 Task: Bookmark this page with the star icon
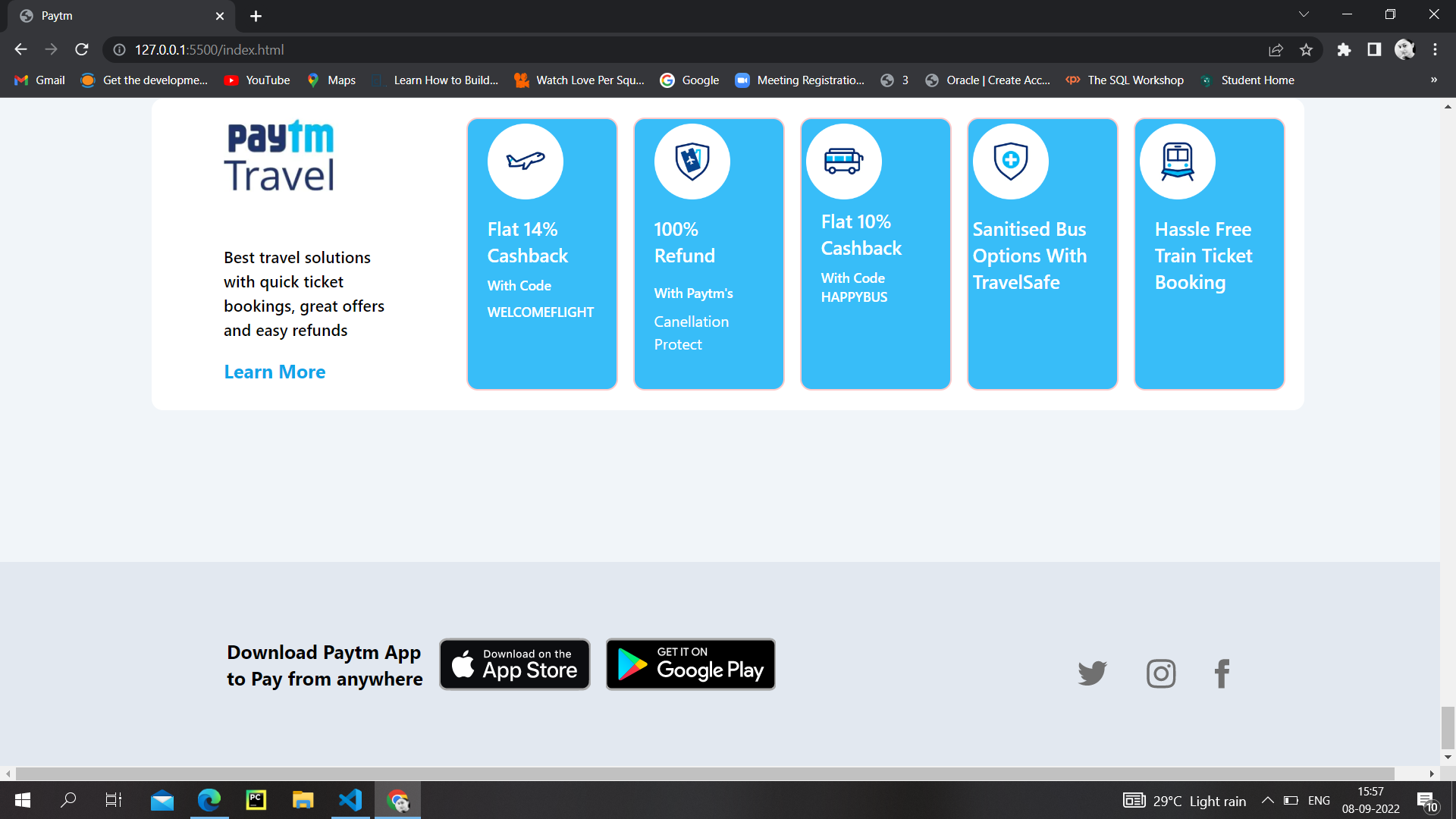click(x=1307, y=49)
